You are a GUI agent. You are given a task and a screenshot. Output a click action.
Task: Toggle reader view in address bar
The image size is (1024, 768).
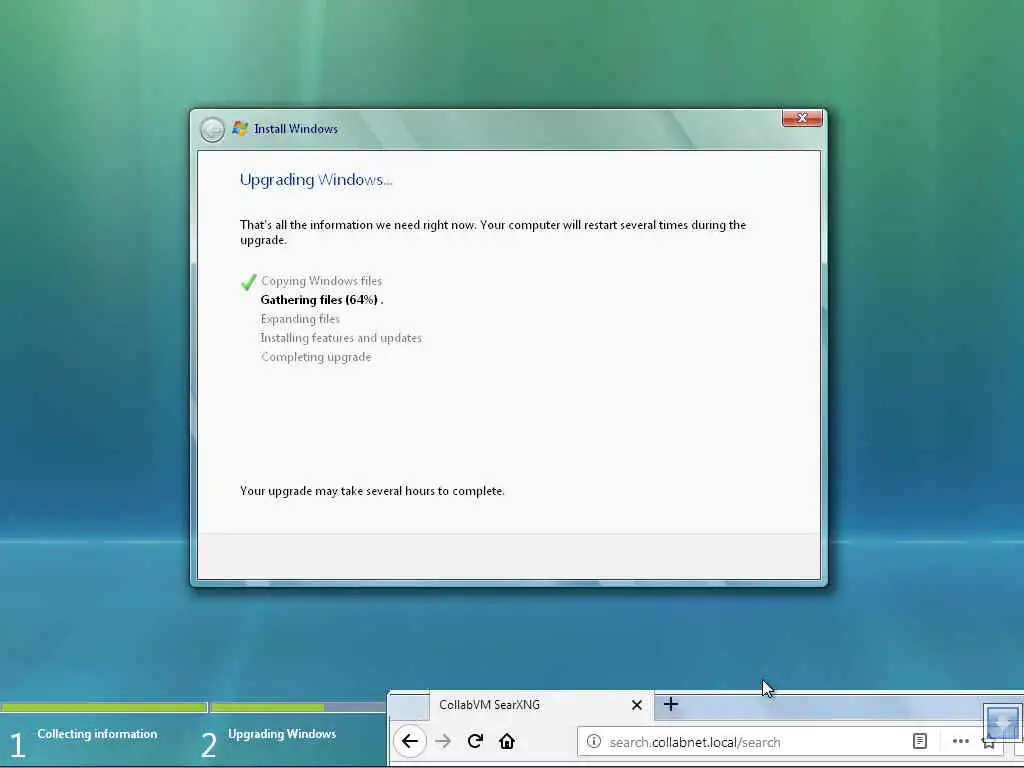click(x=920, y=741)
